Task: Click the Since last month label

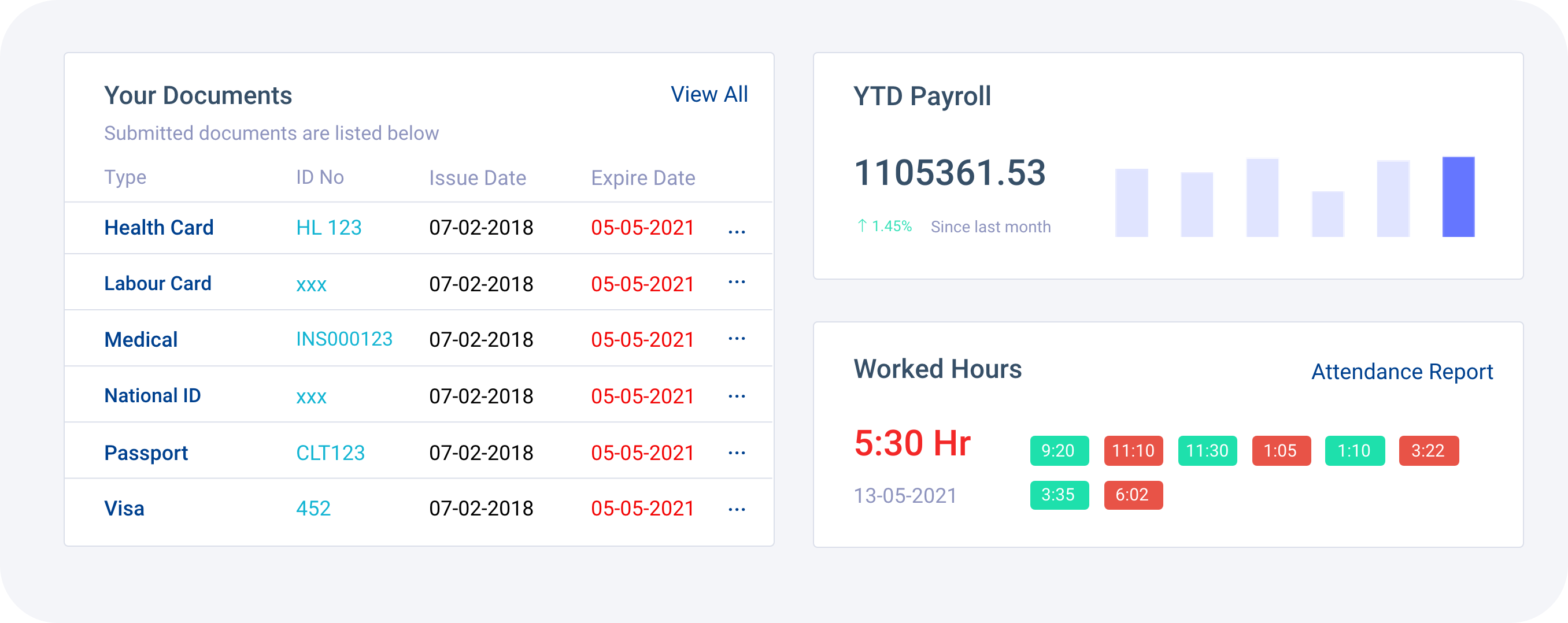Action: click(x=990, y=227)
